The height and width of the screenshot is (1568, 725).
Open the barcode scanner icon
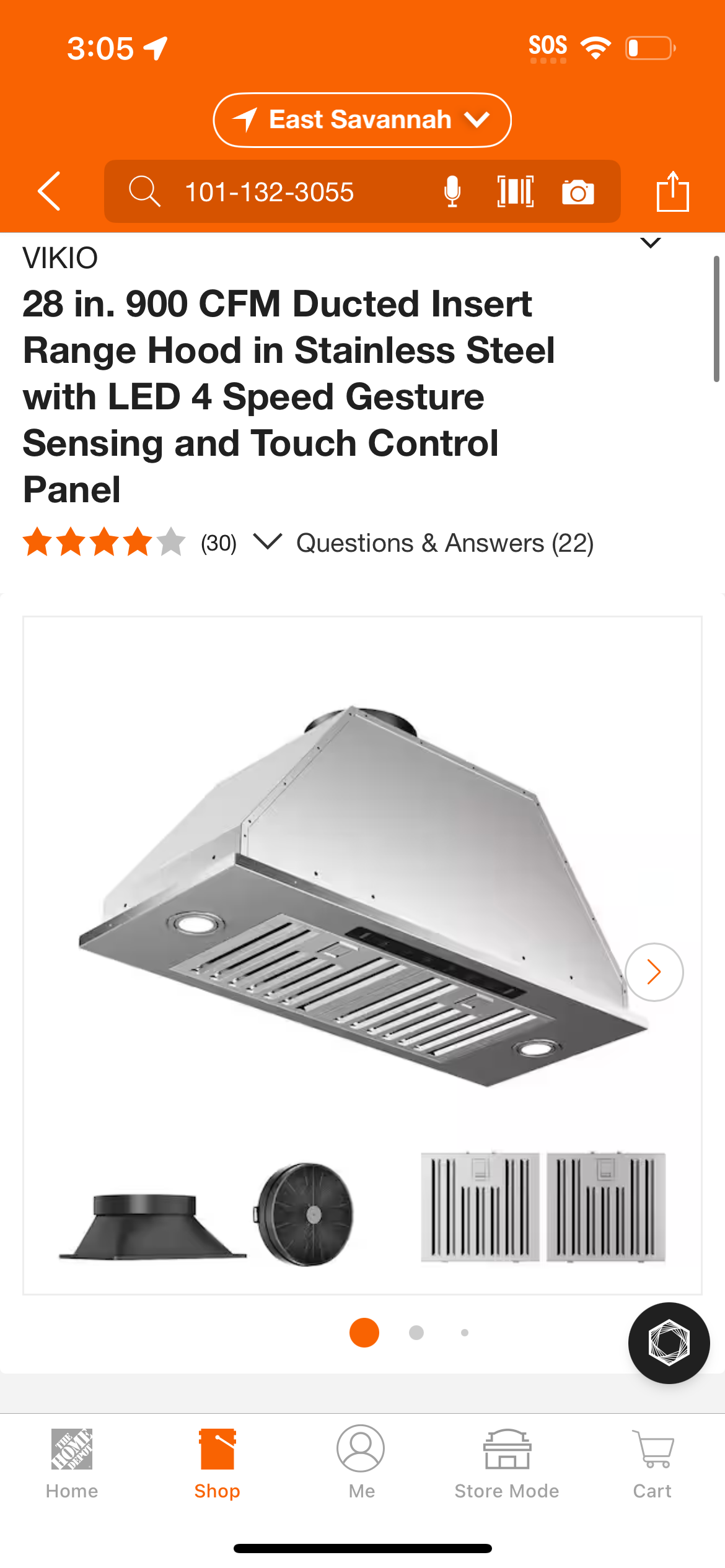tap(516, 191)
